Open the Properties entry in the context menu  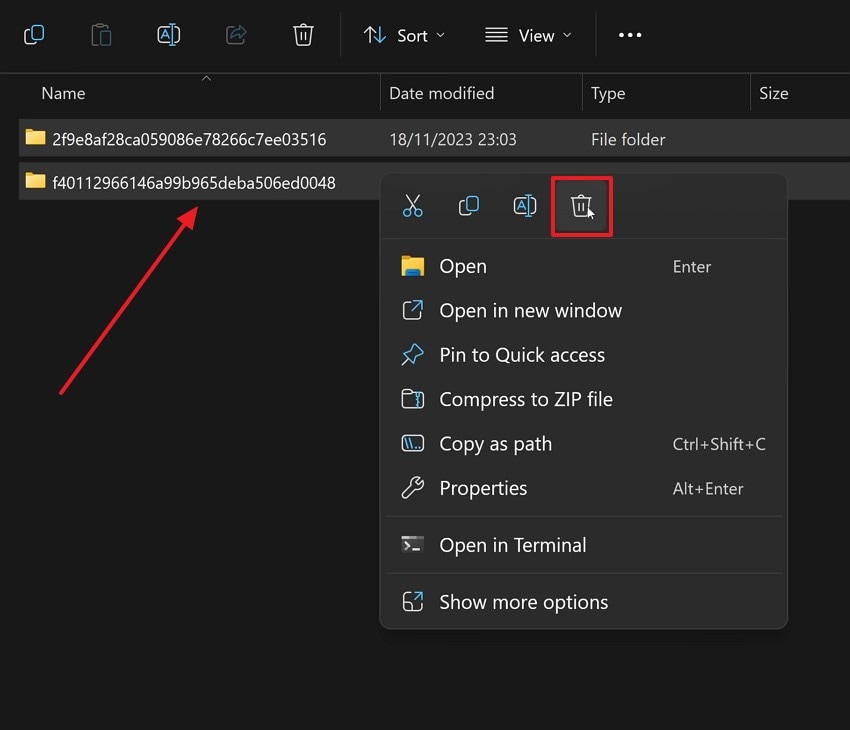483,488
